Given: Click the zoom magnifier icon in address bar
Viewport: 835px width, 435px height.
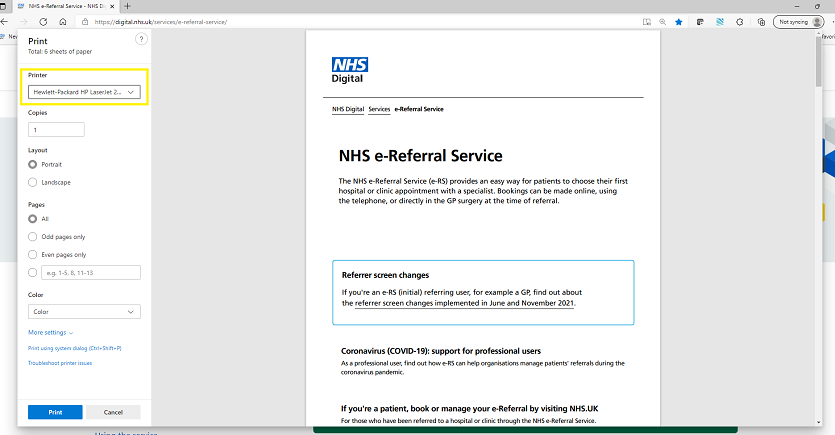Looking at the screenshot, I should click(662, 22).
